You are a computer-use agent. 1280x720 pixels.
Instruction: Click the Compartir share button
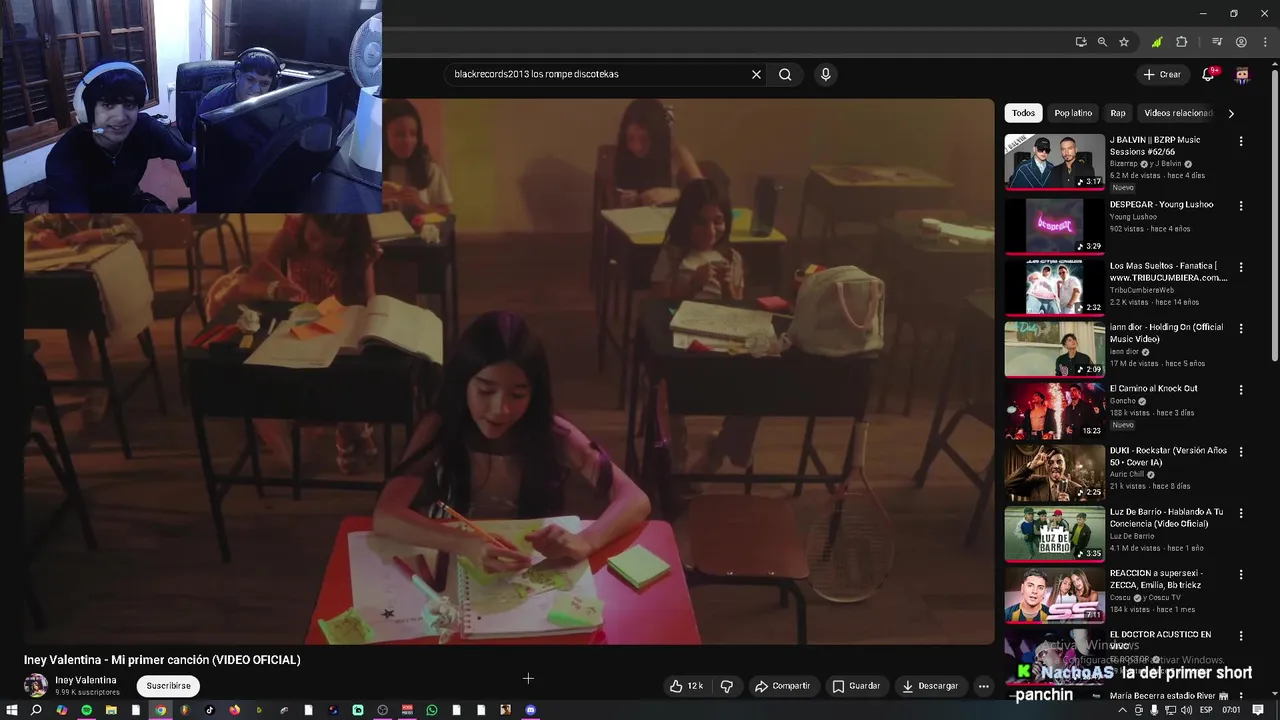782,686
